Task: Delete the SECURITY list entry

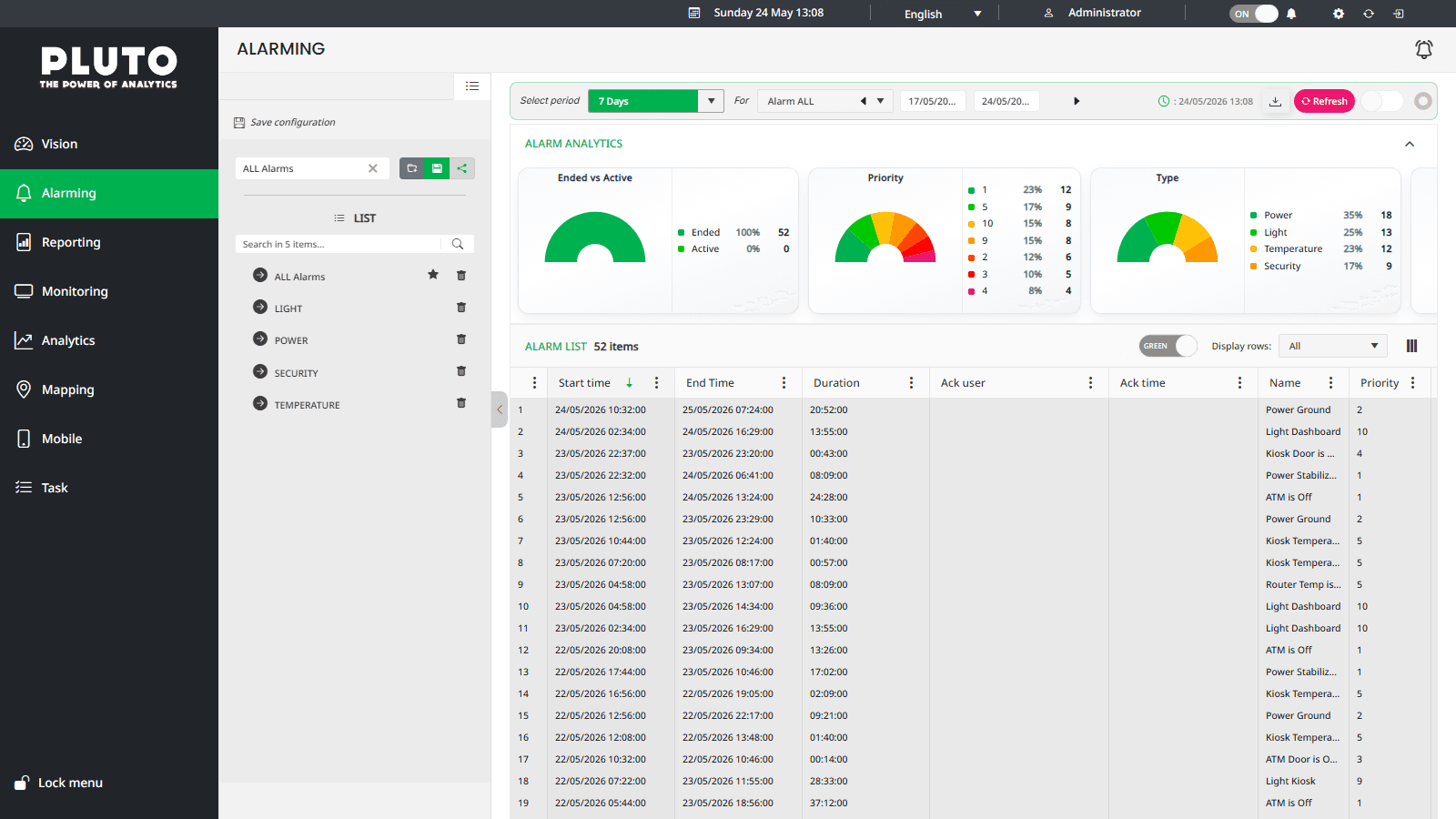Action: (x=461, y=371)
